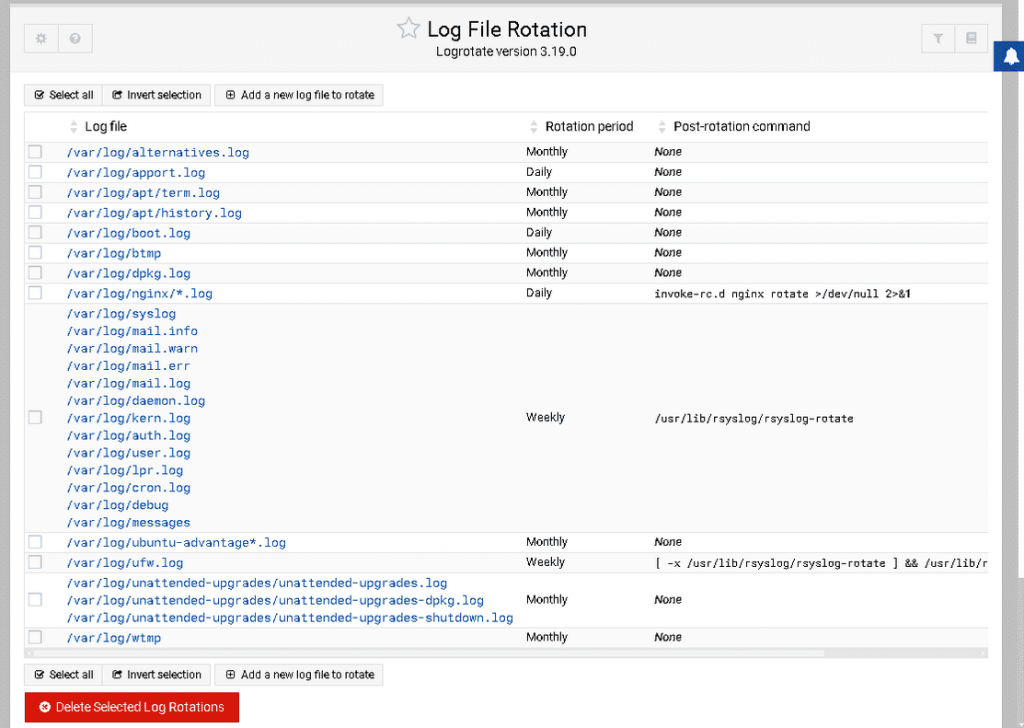1024x728 pixels.
Task: Click the plus icon to add a log file
Action: click(232, 95)
